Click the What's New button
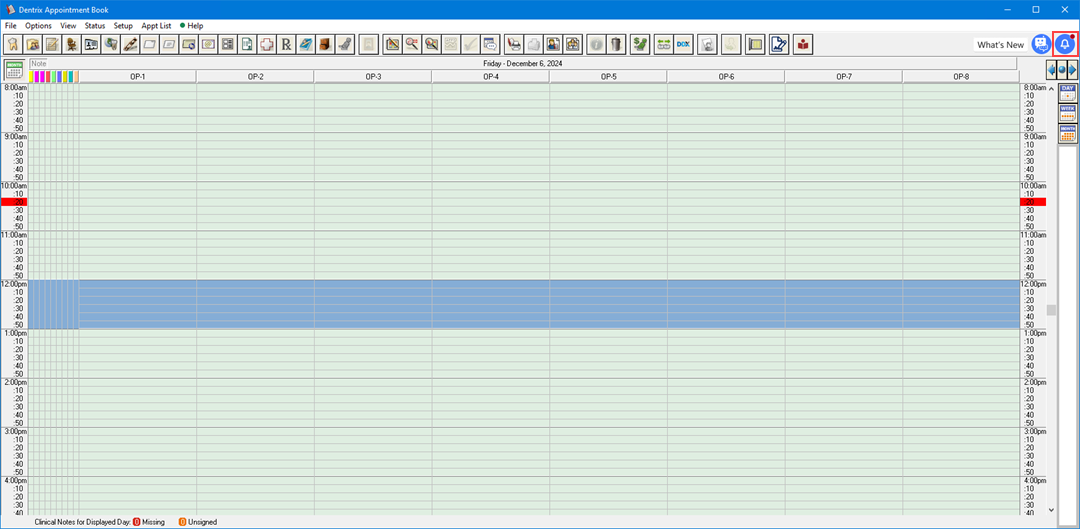Image resolution: width=1080 pixels, height=529 pixels. click(1000, 45)
